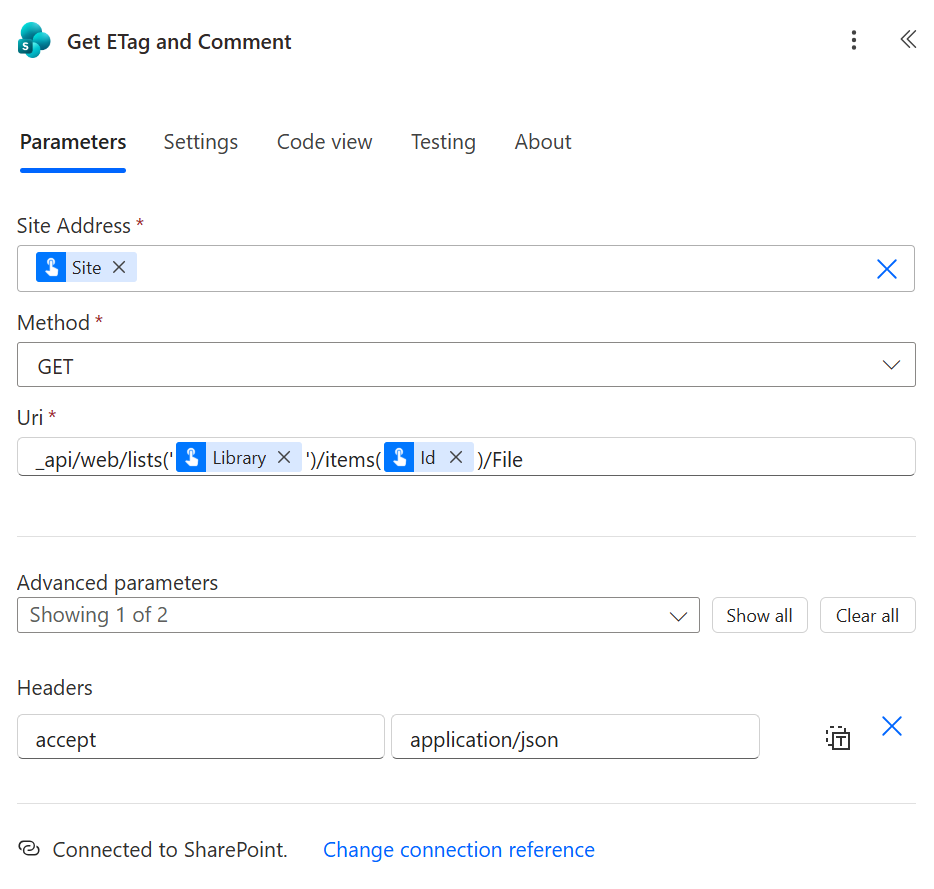934x889 pixels.
Task: Click the Show all advanced parameters button
Action: point(759,615)
